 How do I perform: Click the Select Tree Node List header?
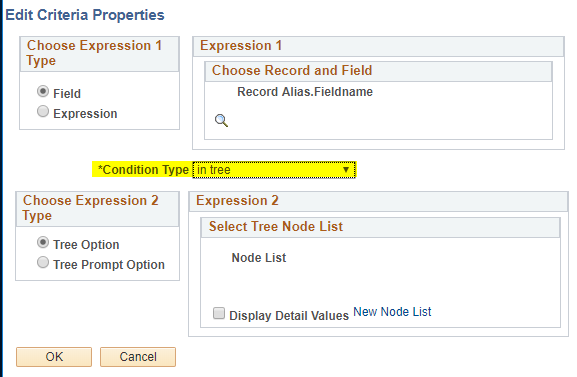click(276, 226)
